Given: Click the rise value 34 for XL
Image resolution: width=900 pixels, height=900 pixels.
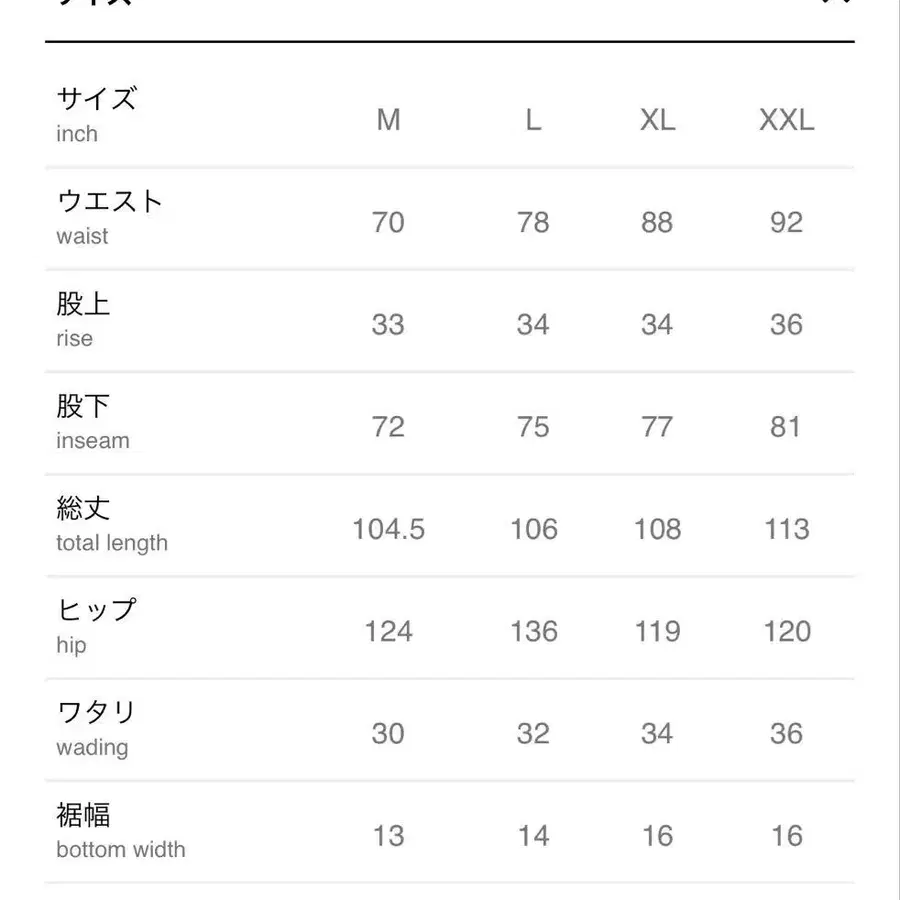Looking at the screenshot, I should click(x=657, y=324).
